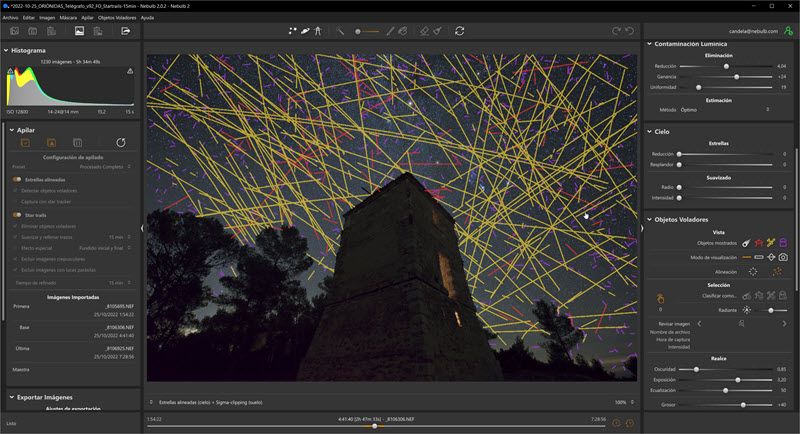800x434 pixels.
Task: Click the first import images icon in left toolbar
Action: (x=15, y=31)
